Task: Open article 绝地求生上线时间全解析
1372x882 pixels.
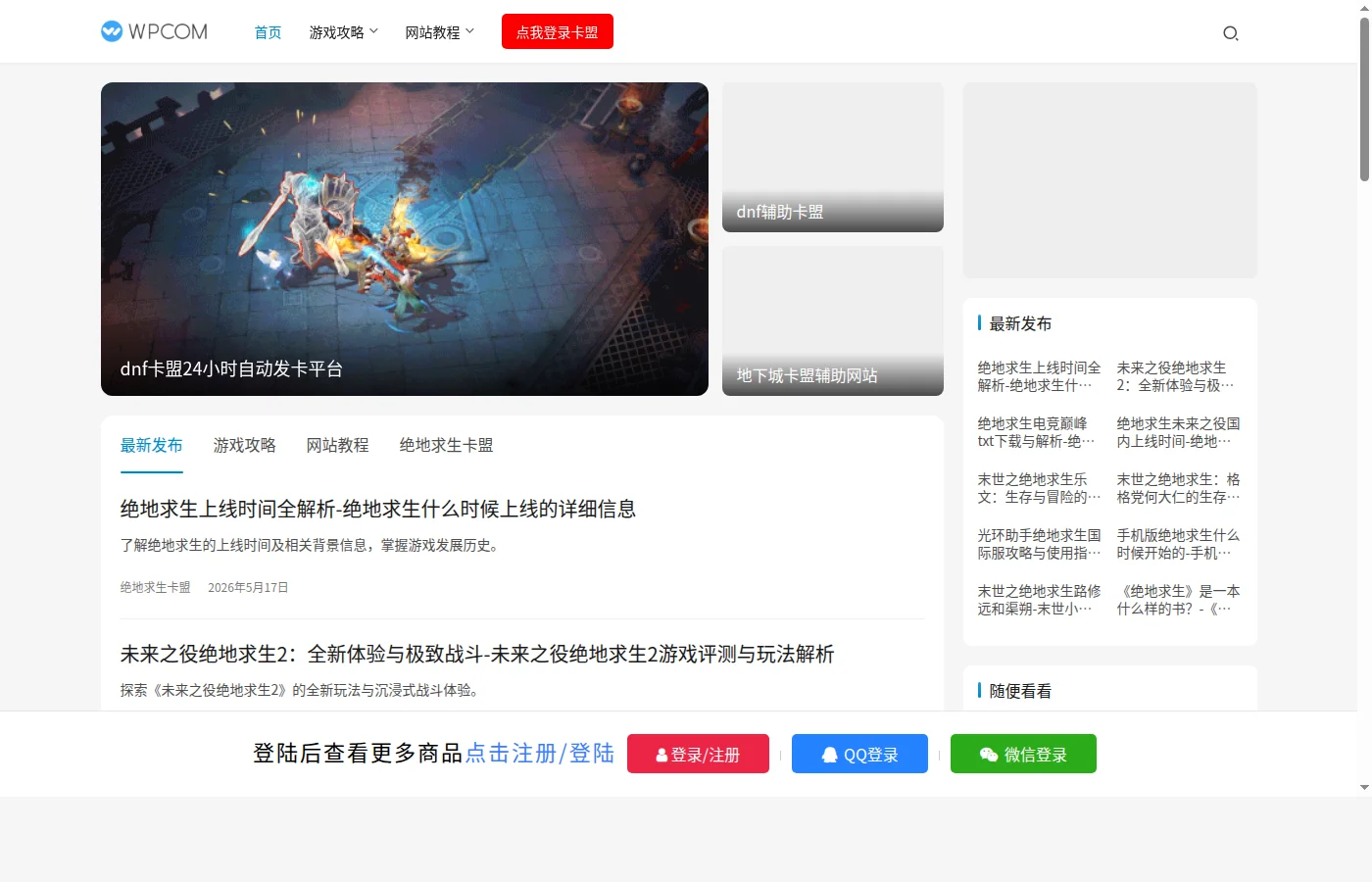Action: tap(378, 509)
